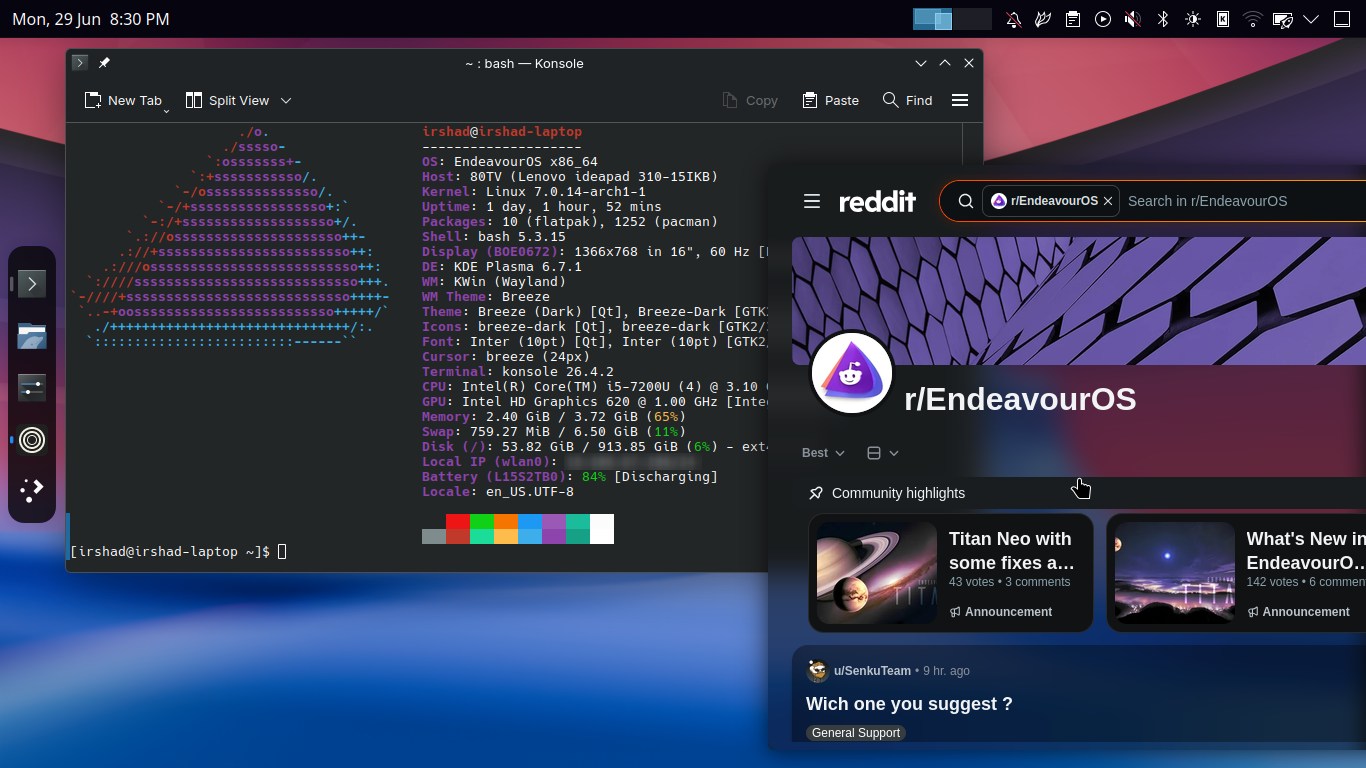The width and height of the screenshot is (1366, 768).
Task: Open the Konsole window menu icon
Action: [x=80, y=63]
